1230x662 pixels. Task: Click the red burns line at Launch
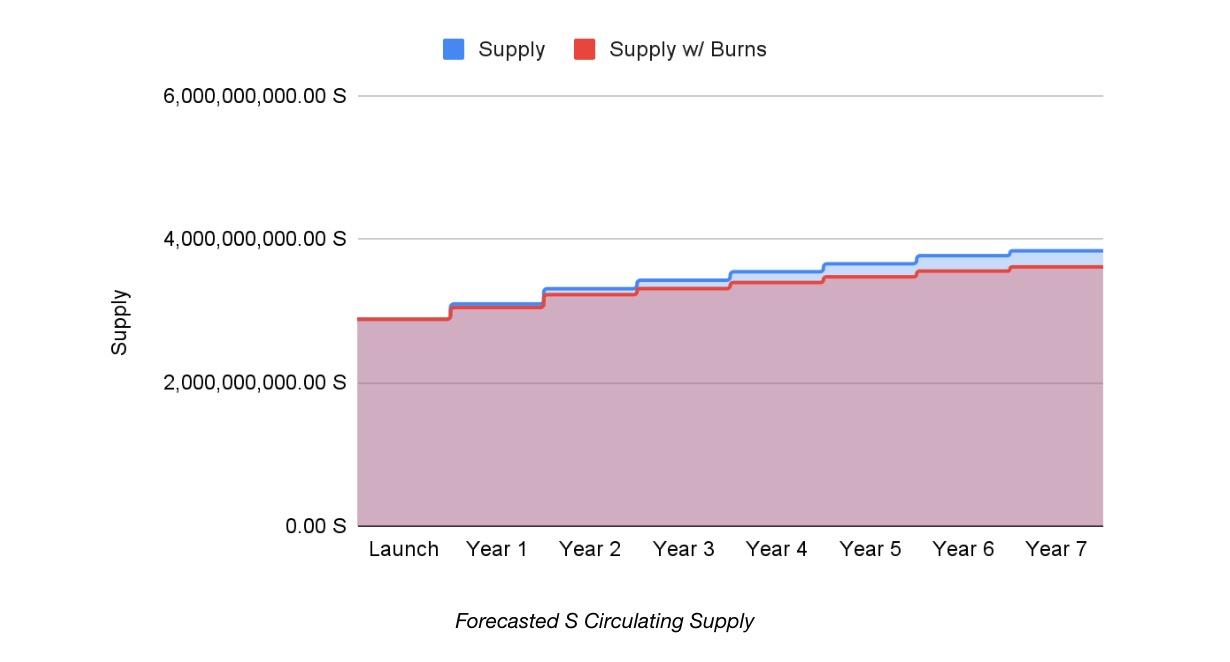coord(403,319)
